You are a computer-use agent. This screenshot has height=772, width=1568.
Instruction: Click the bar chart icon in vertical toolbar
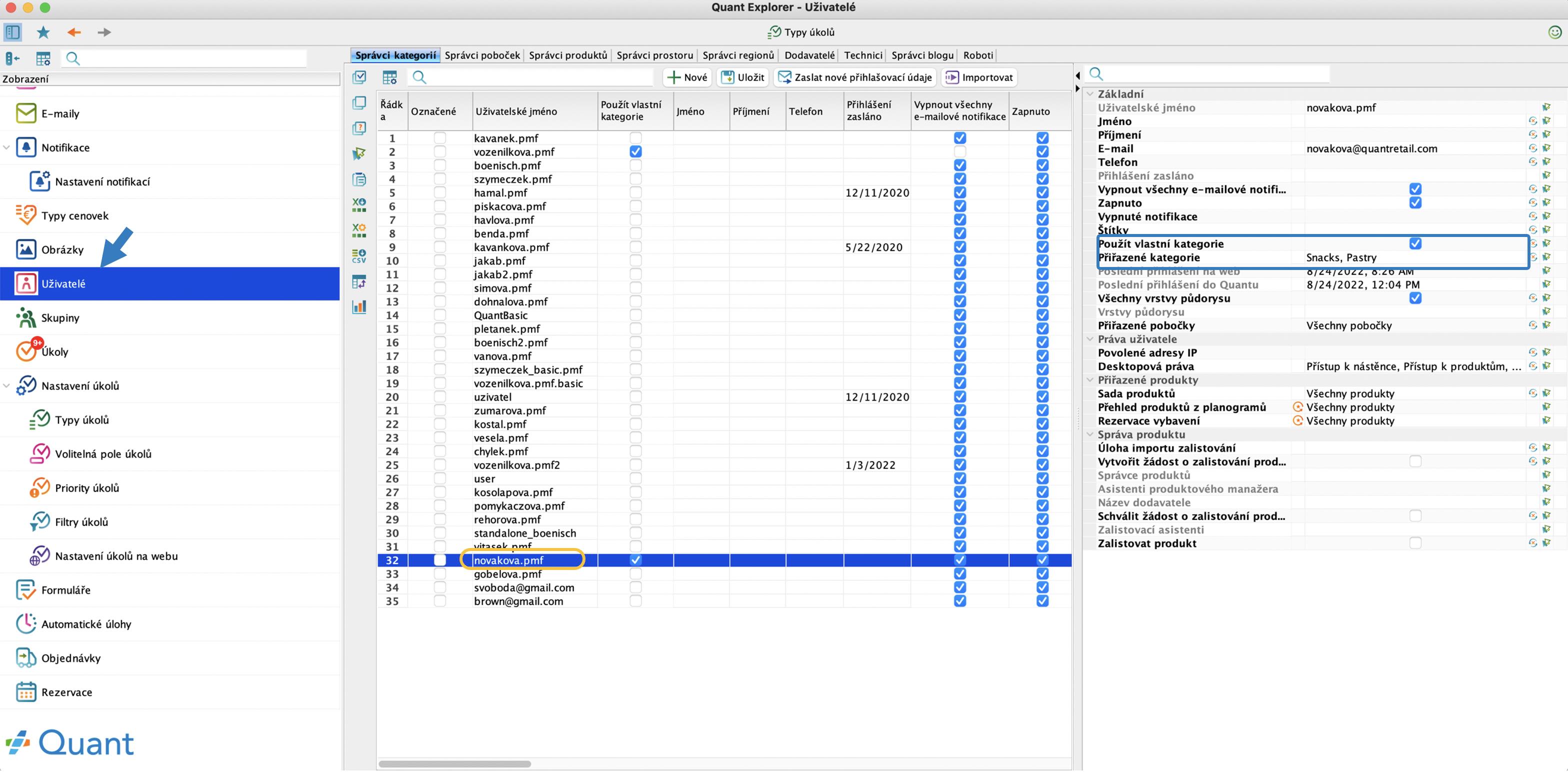pos(359,306)
